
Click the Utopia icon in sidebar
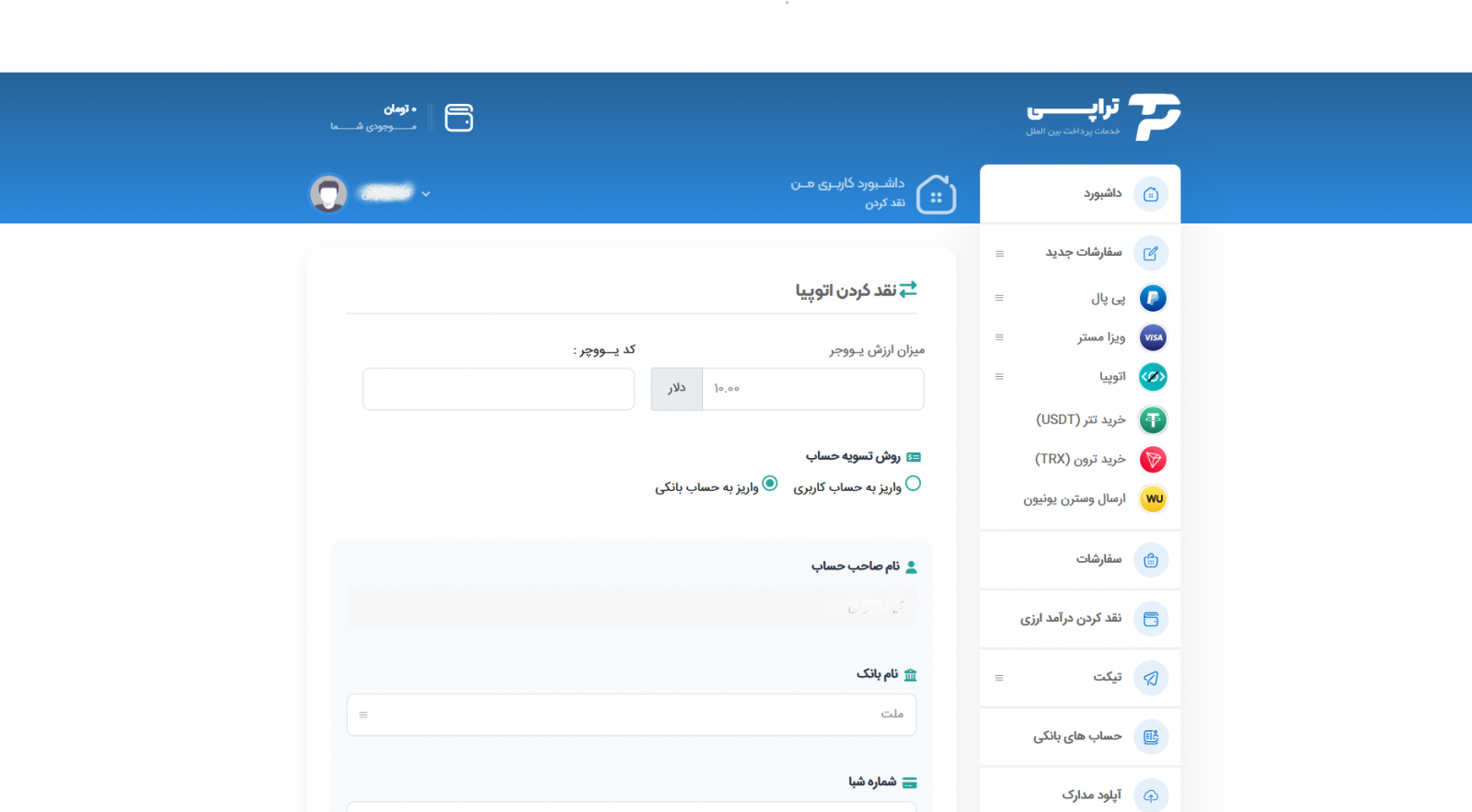[x=1153, y=377]
